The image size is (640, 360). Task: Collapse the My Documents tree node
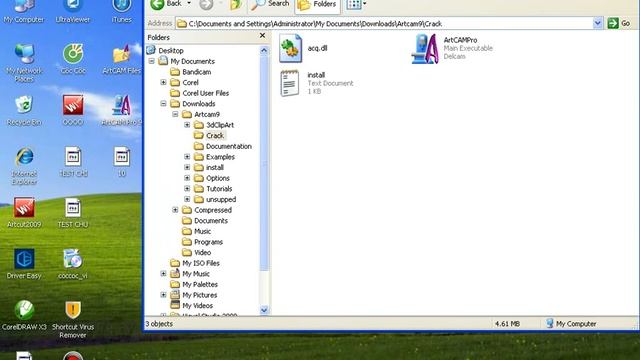(x=152, y=61)
